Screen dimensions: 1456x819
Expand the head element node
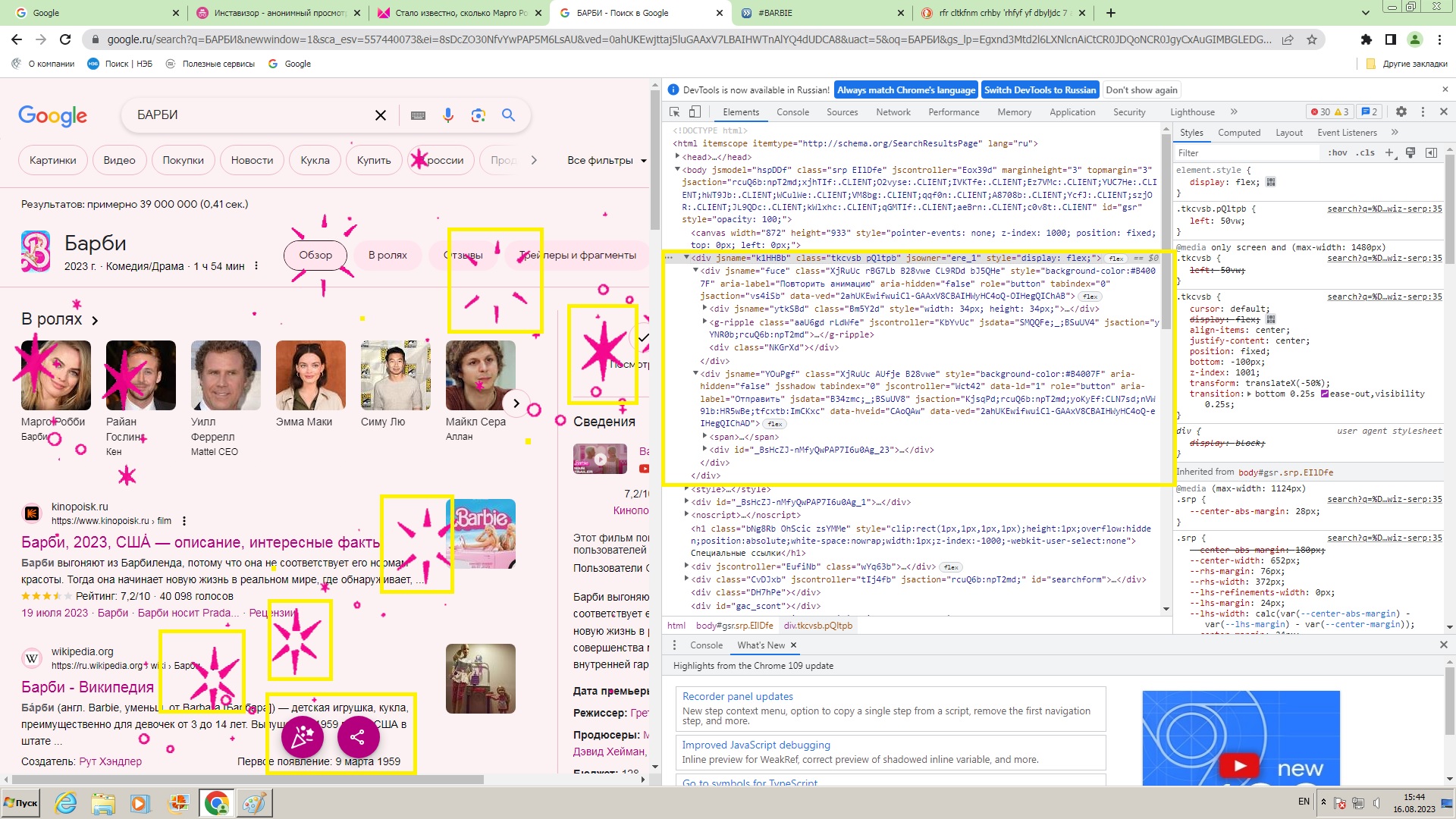pyautogui.click(x=678, y=157)
